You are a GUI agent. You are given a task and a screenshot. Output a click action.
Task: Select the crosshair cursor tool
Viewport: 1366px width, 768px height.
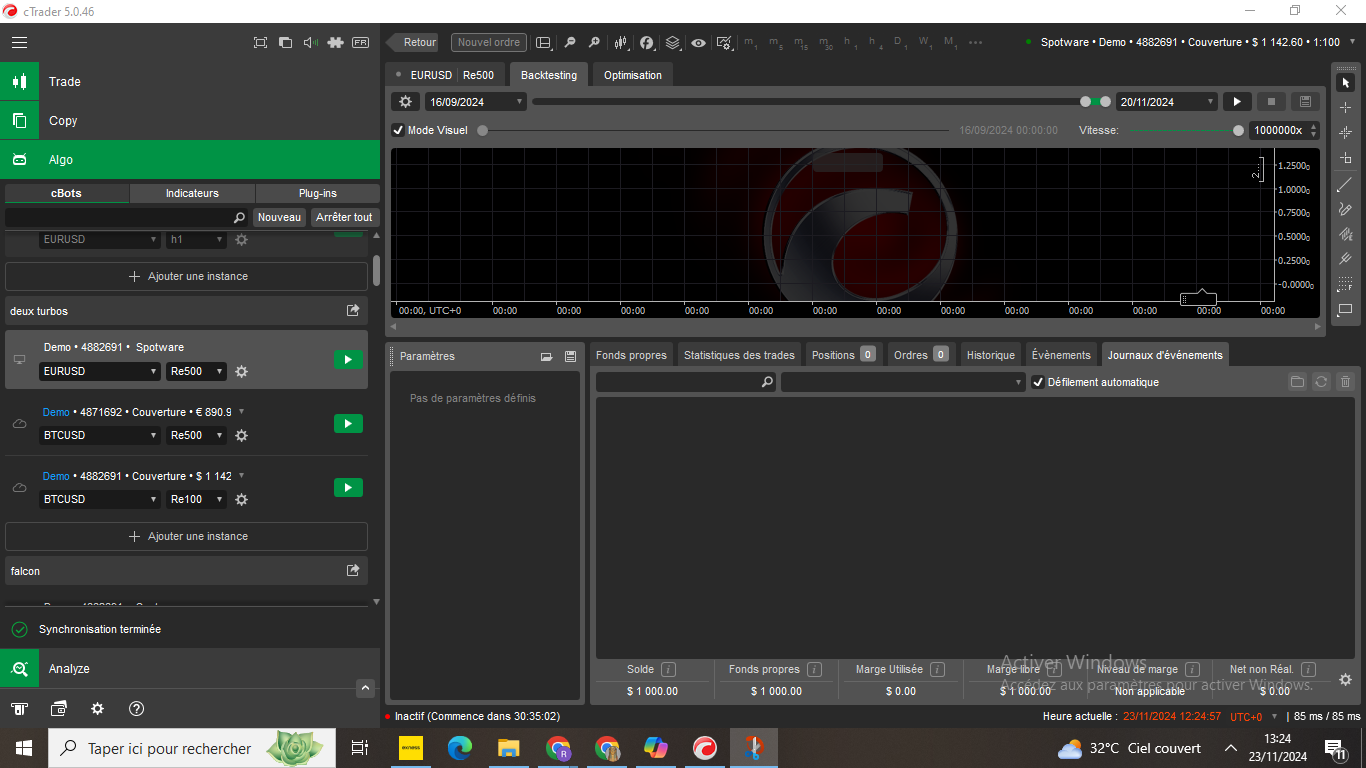pos(1345,107)
